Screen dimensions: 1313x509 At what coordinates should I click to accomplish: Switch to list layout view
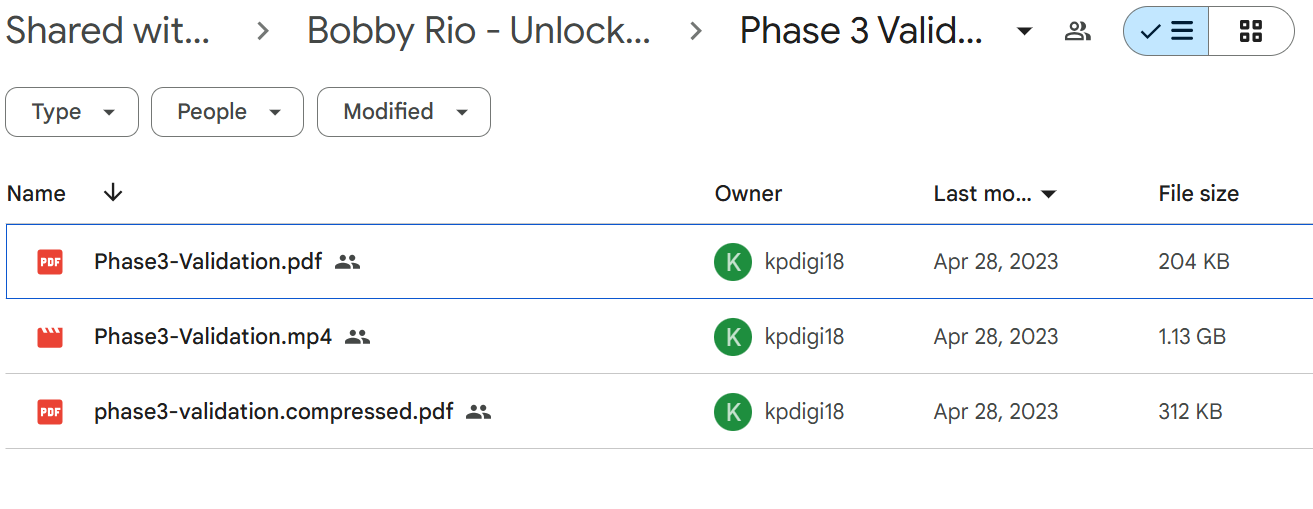point(1166,31)
